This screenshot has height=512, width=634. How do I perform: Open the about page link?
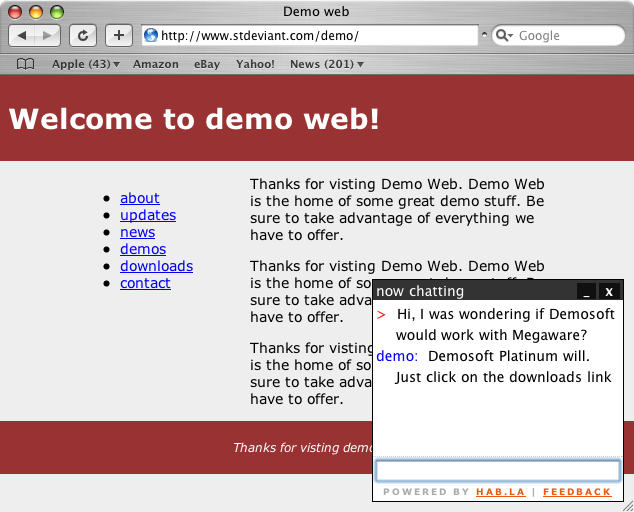(139, 198)
